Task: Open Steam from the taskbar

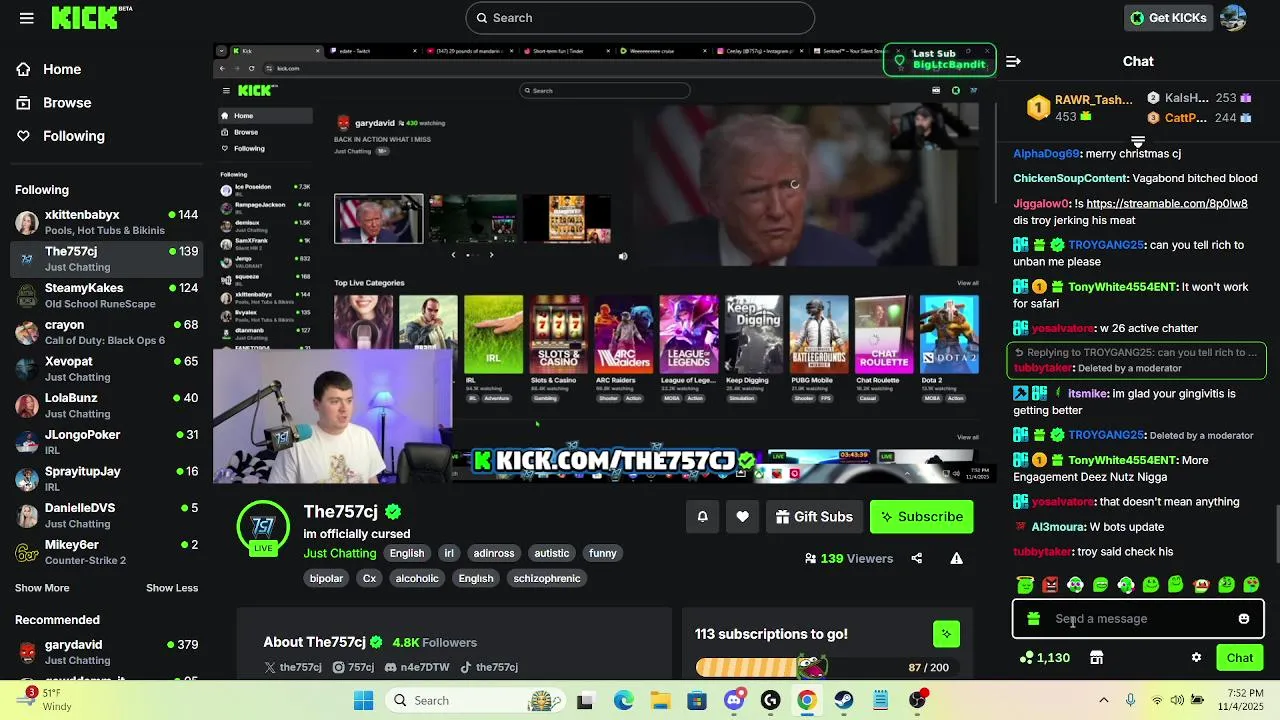Action: pyautogui.click(x=844, y=700)
